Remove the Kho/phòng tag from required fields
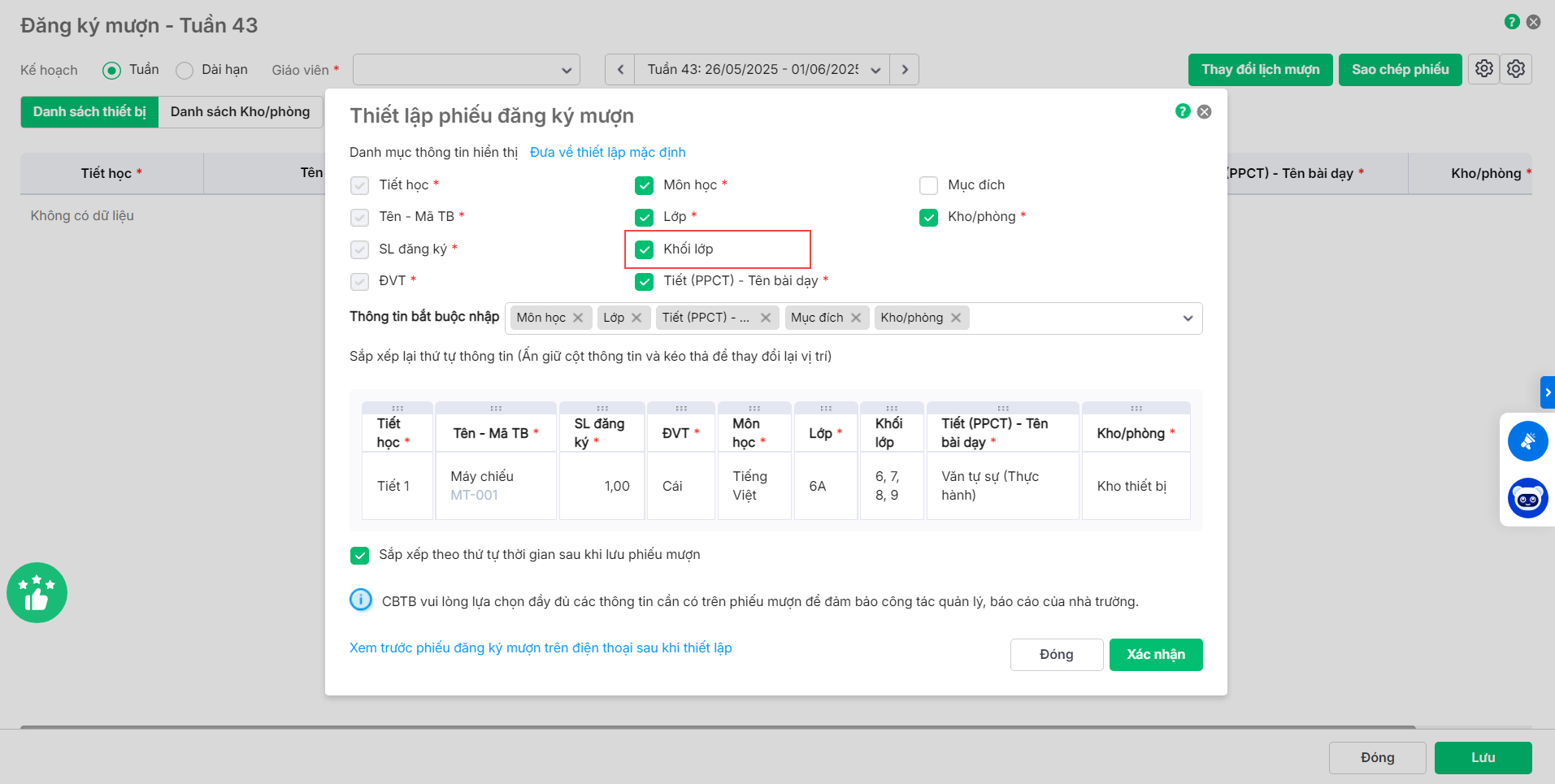This screenshot has width=1555, height=784. [x=956, y=318]
